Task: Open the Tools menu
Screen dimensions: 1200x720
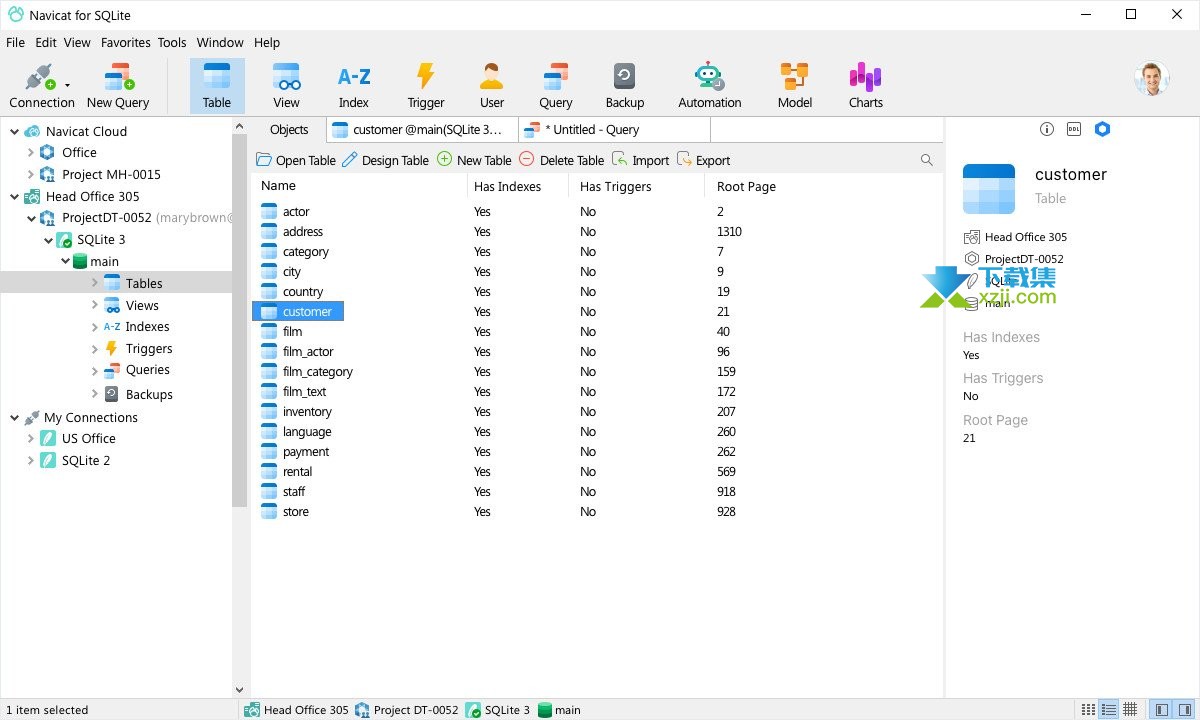Action: coord(172,43)
